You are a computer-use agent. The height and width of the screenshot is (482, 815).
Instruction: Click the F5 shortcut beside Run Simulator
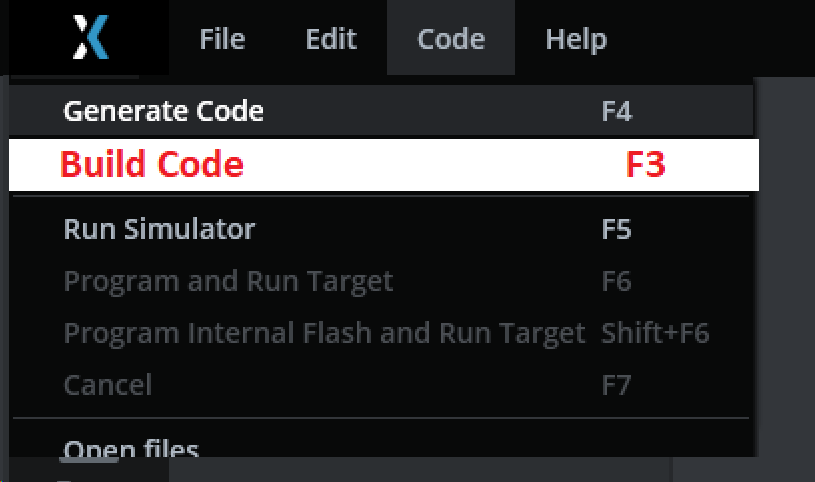(617, 229)
